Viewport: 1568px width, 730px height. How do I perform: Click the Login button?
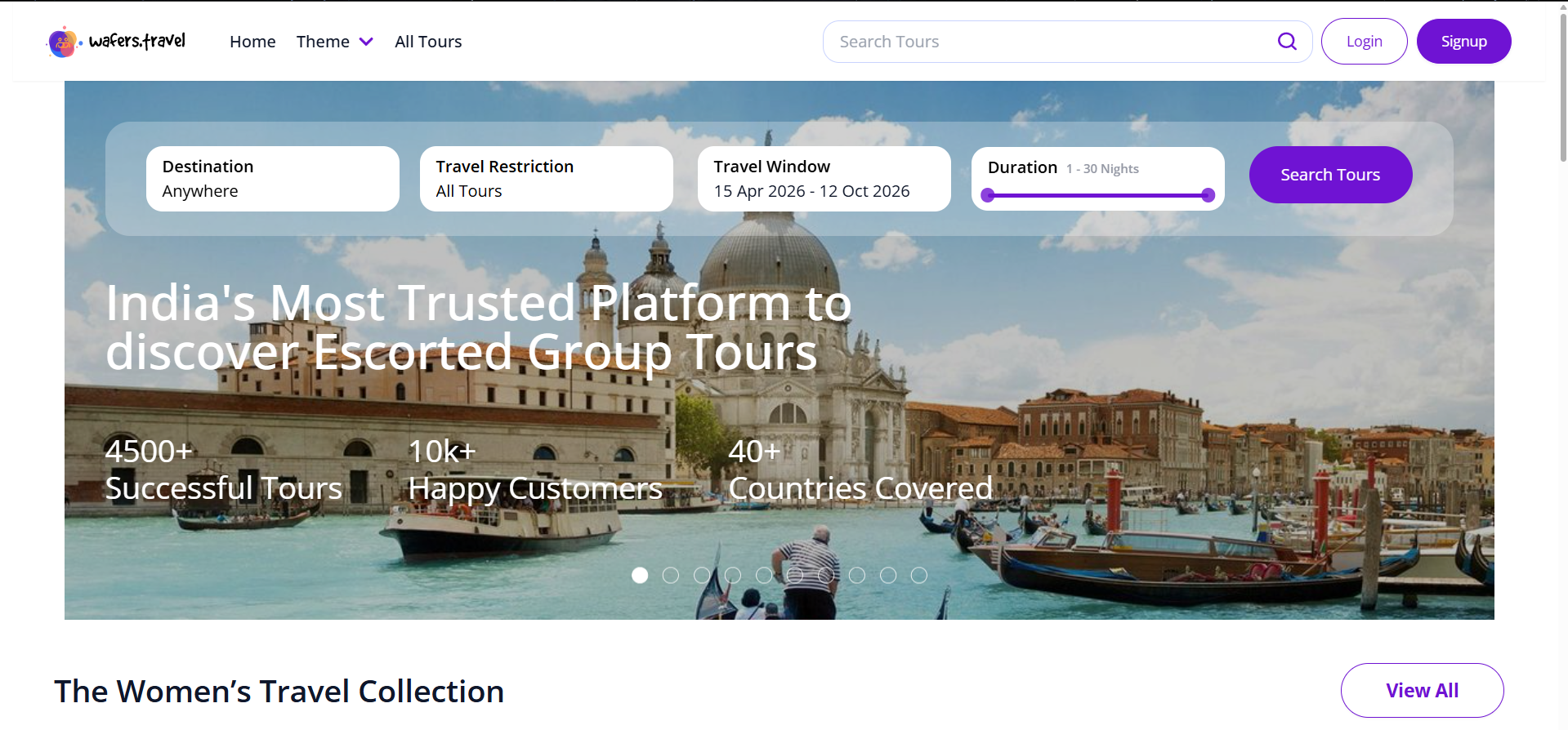[1364, 42]
